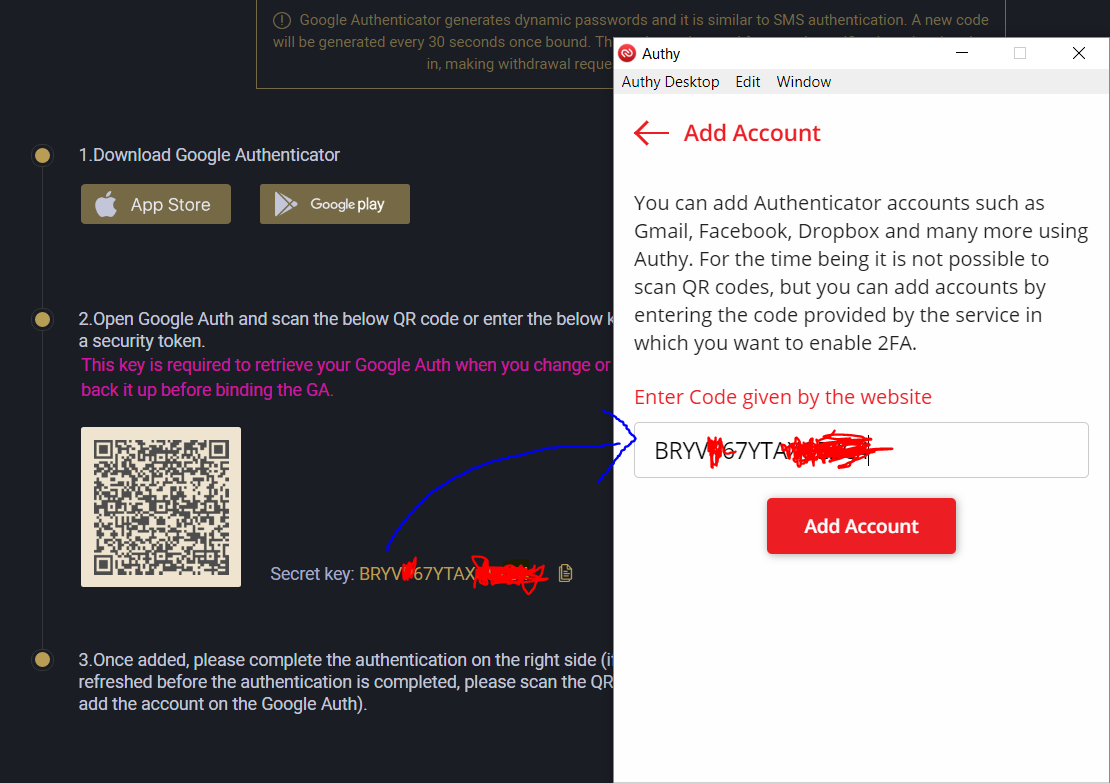Screen dimensions: 1110x783
Task: Minimize the Authy window
Action: [961, 53]
